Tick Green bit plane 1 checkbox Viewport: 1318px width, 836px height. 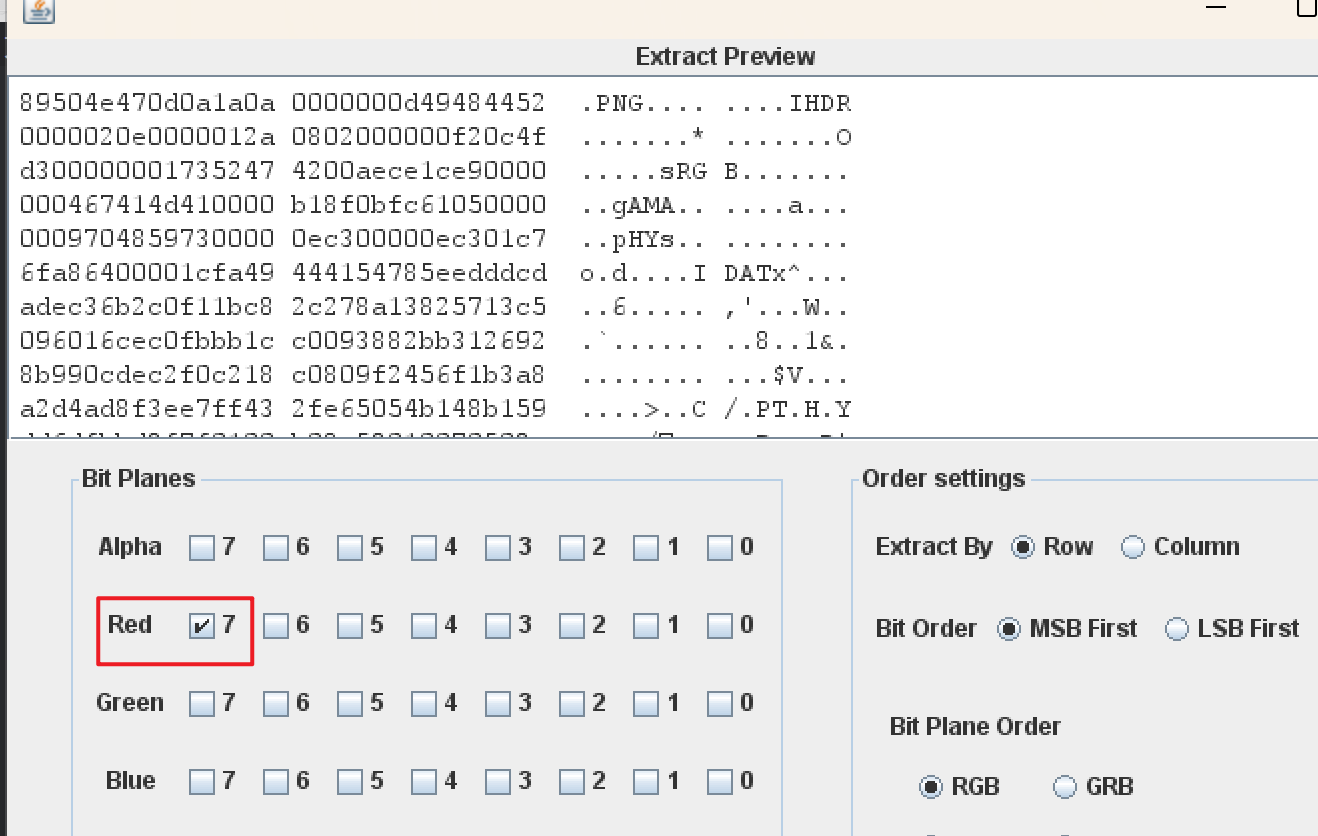[x=646, y=704]
